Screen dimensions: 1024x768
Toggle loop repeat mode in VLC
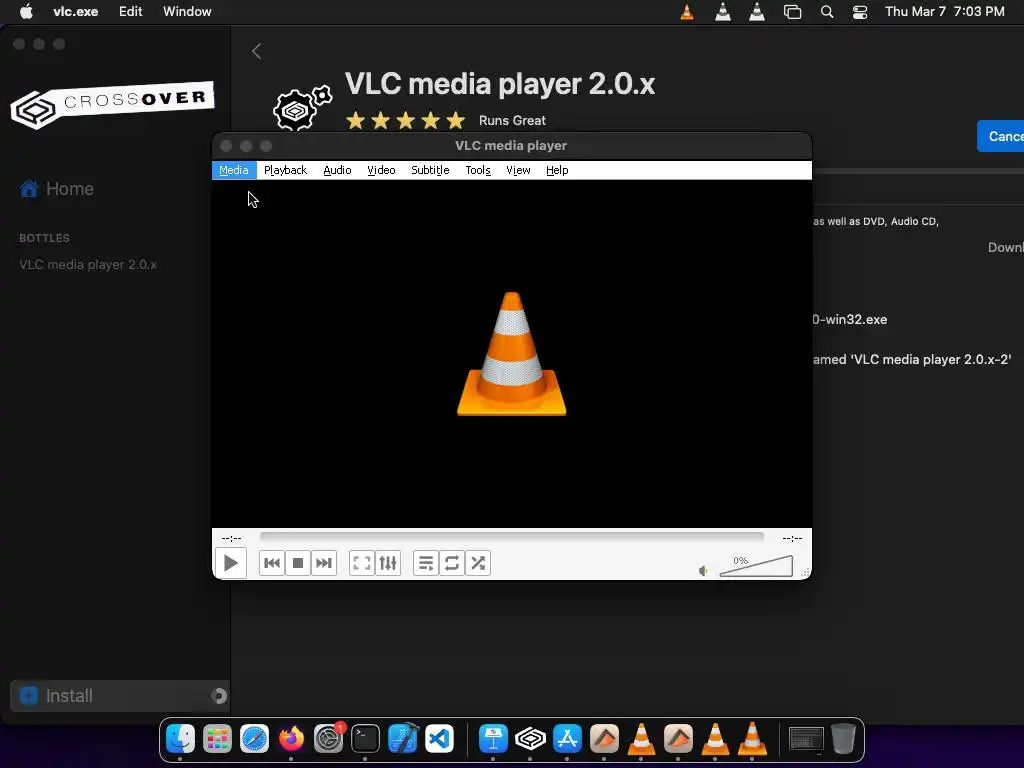[x=452, y=563]
